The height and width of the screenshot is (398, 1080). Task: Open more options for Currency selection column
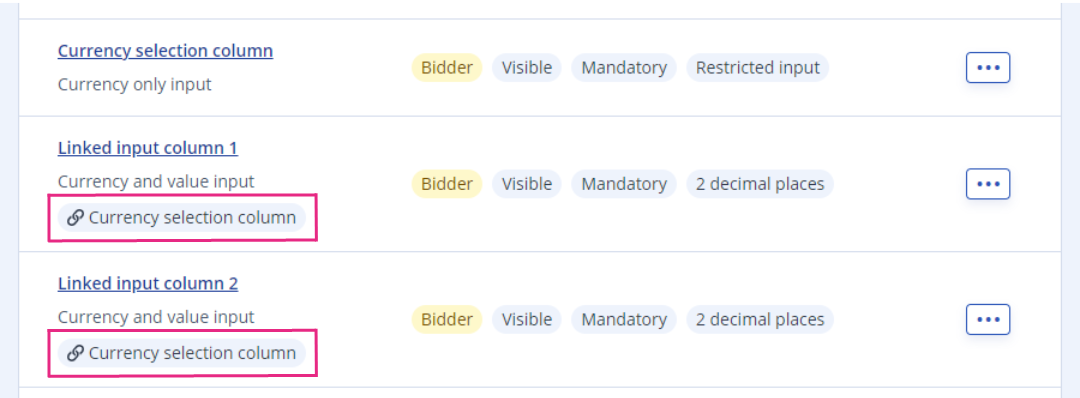(x=988, y=67)
